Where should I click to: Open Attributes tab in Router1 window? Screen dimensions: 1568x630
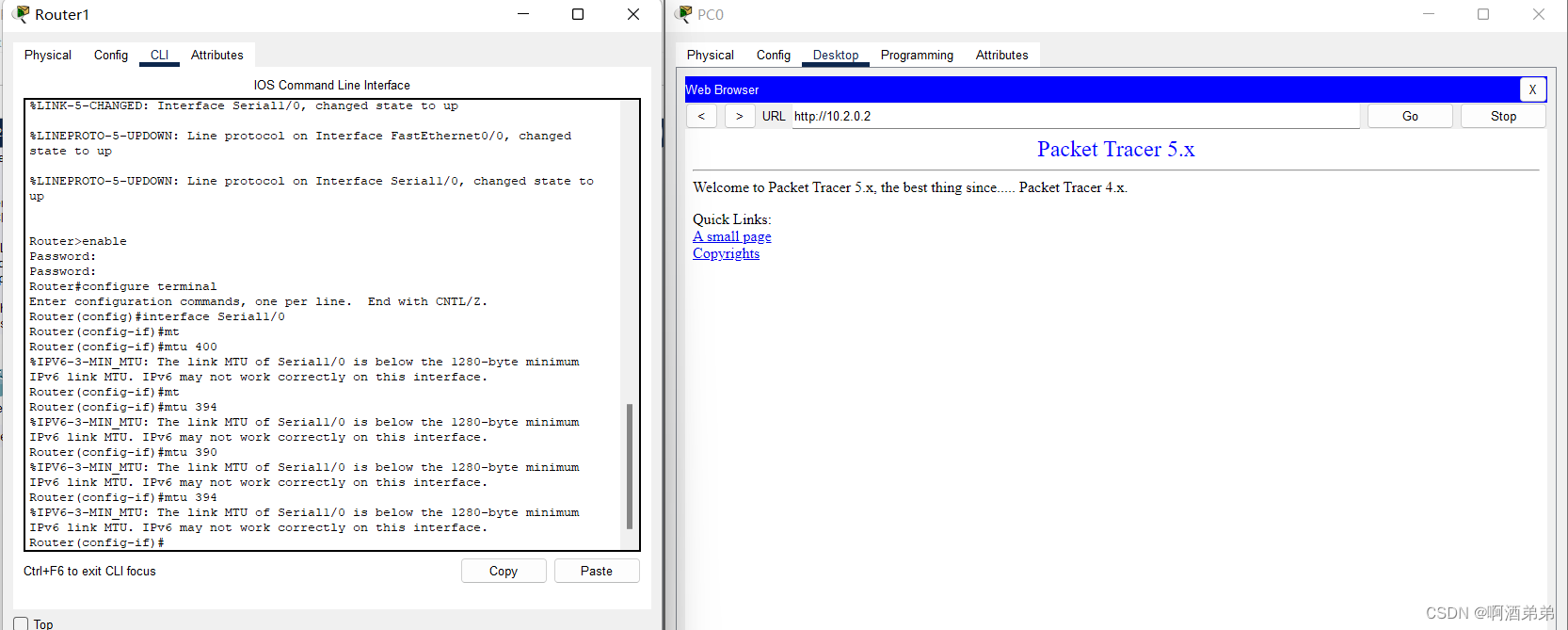coord(217,55)
